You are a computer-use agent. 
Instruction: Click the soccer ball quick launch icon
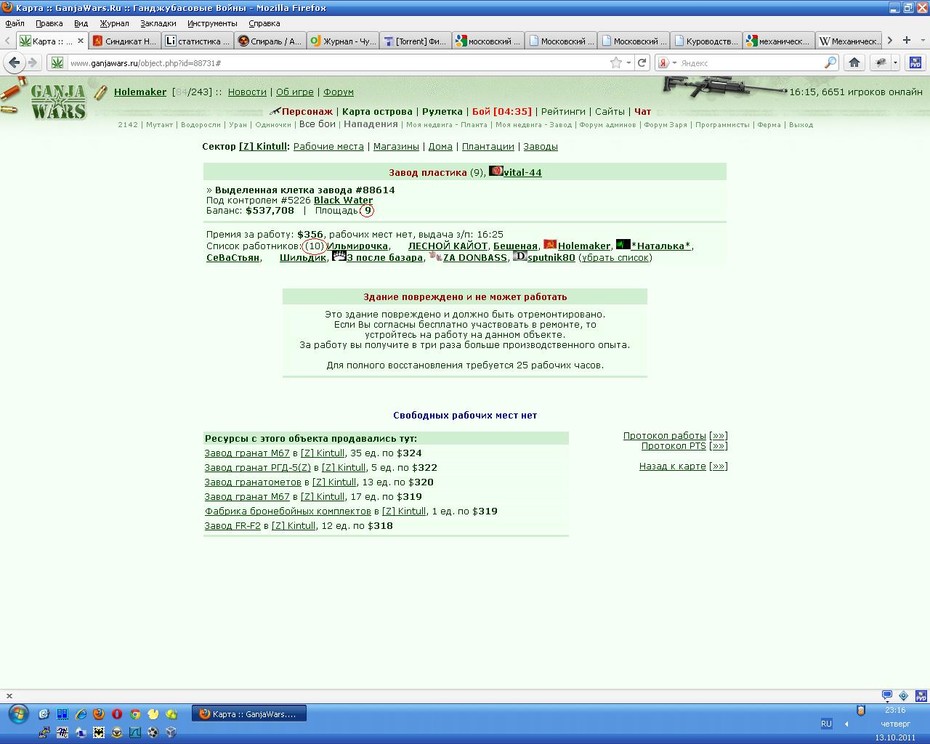tap(153, 733)
